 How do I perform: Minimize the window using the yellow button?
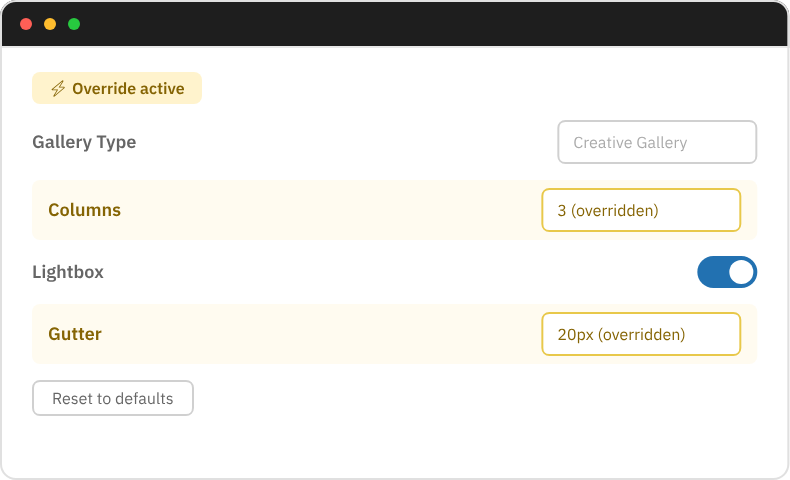(50, 24)
